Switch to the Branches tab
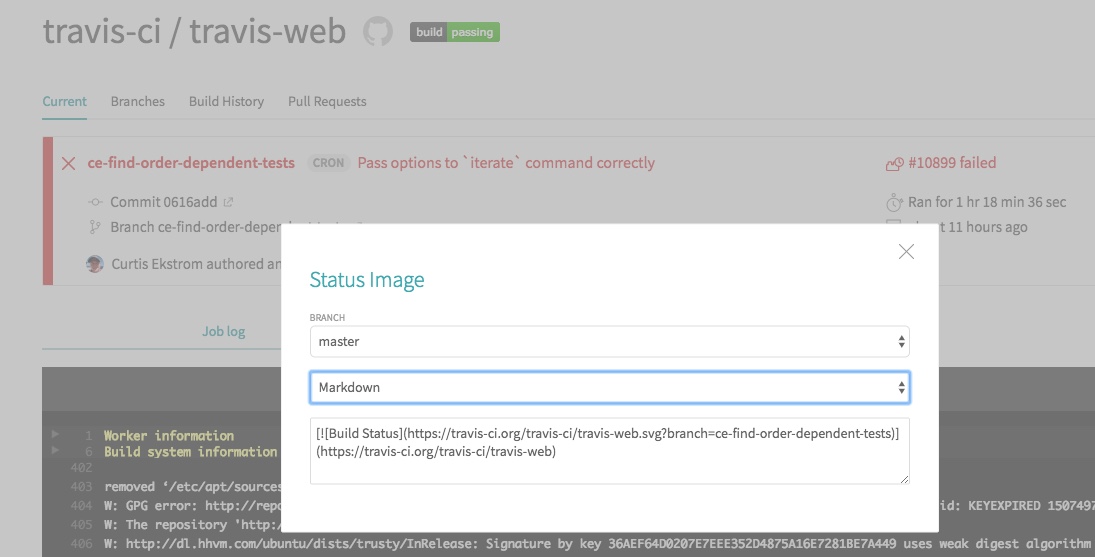 pyautogui.click(x=137, y=101)
